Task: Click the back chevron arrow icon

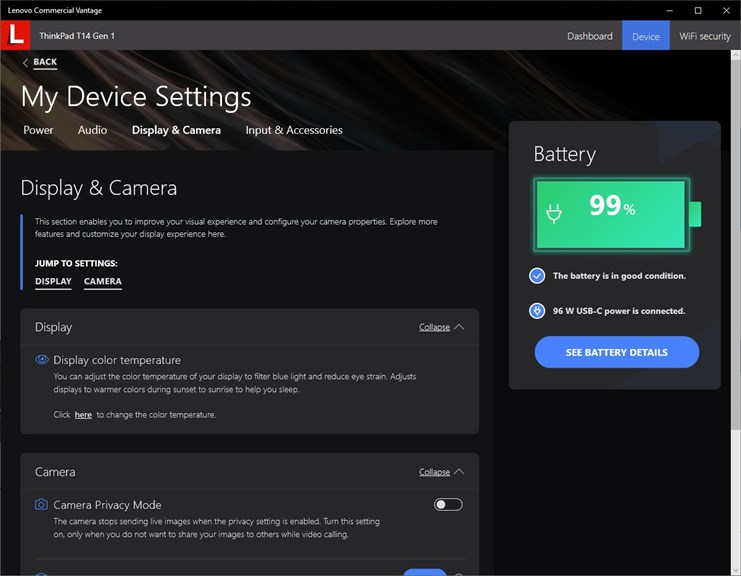Action: coord(26,62)
